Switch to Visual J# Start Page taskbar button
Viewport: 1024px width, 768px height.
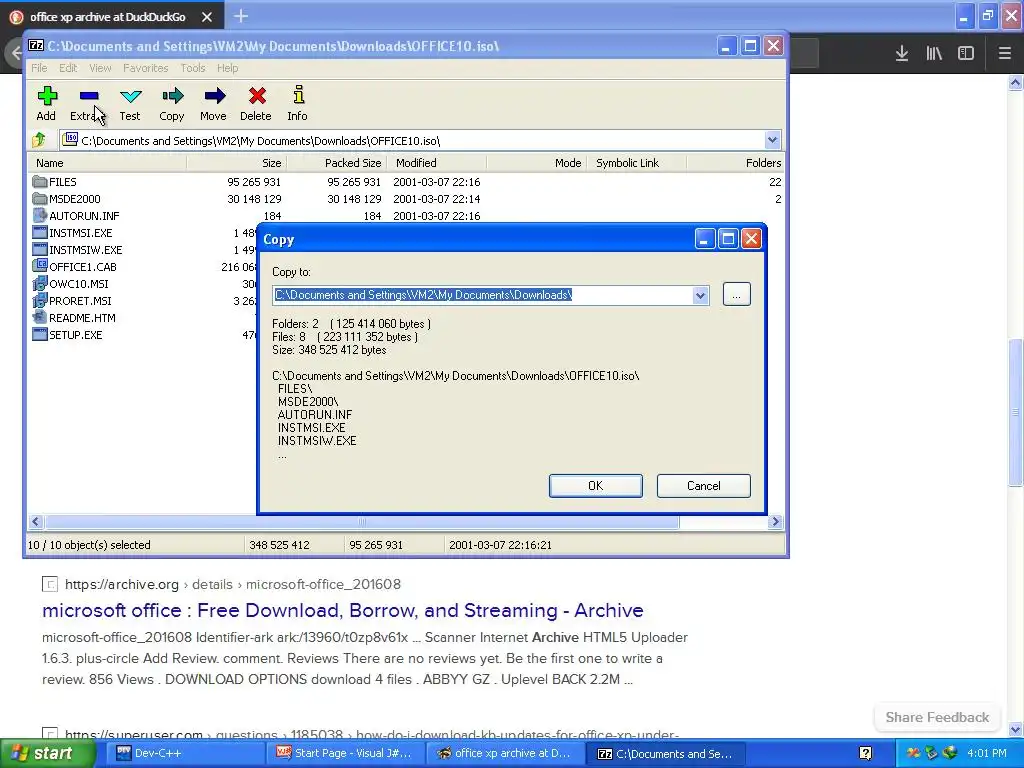click(x=345, y=754)
